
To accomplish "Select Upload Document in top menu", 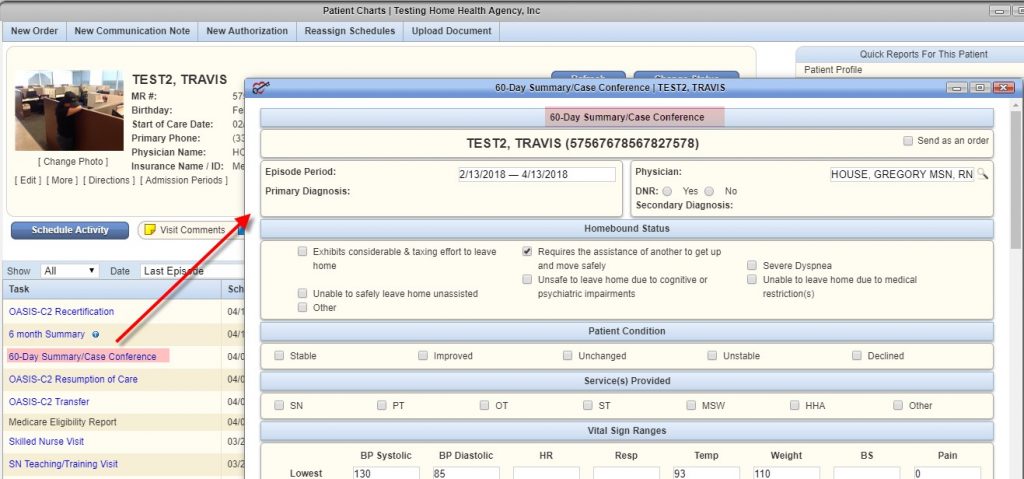I will [x=452, y=31].
